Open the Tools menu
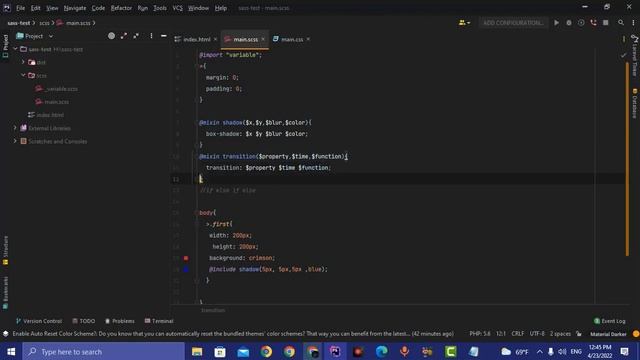This screenshot has width=640, height=360. 160,8
